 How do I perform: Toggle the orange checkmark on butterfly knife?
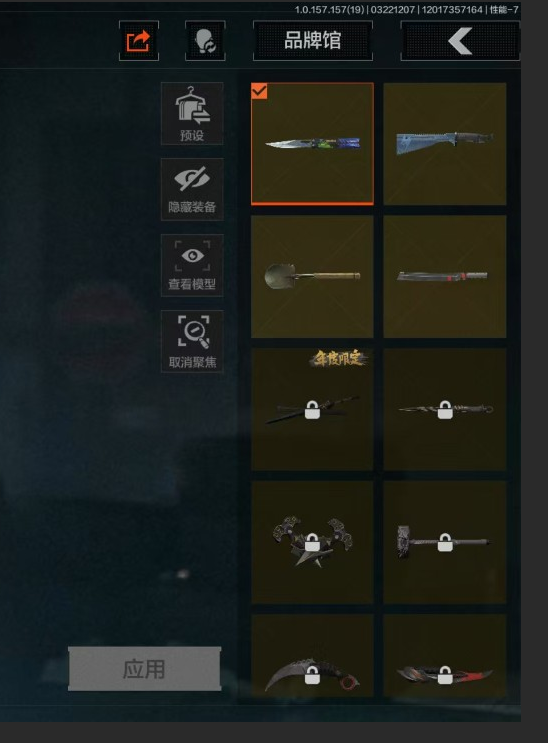point(259,91)
